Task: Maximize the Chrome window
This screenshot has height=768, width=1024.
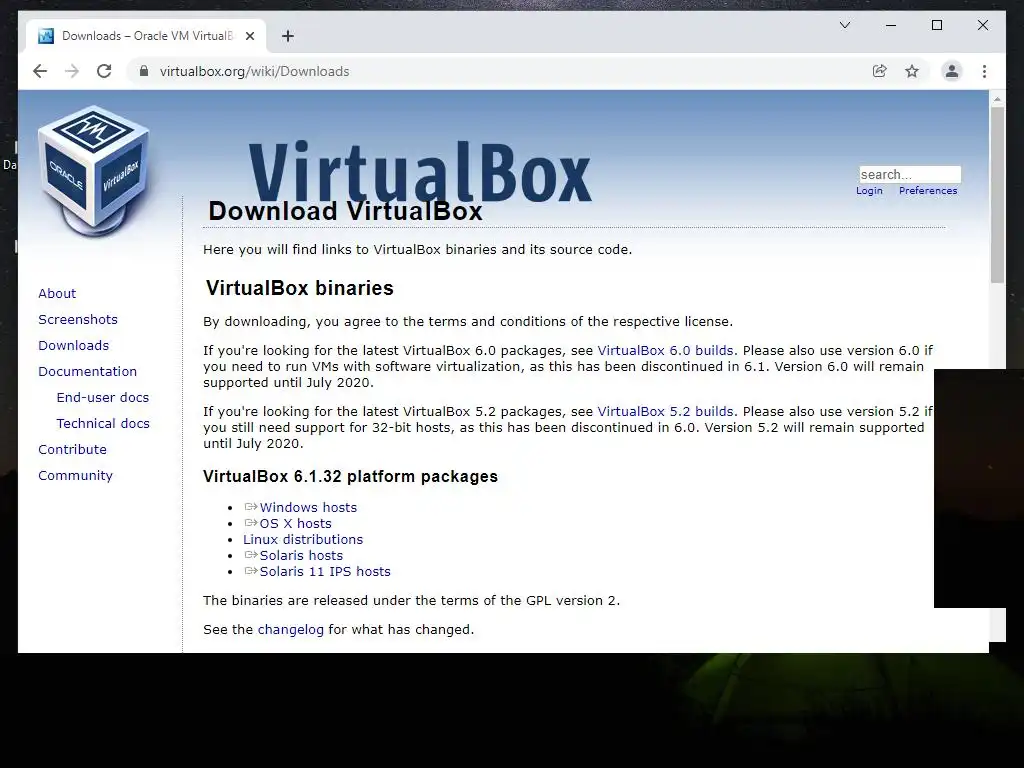Action: pyautogui.click(x=936, y=25)
